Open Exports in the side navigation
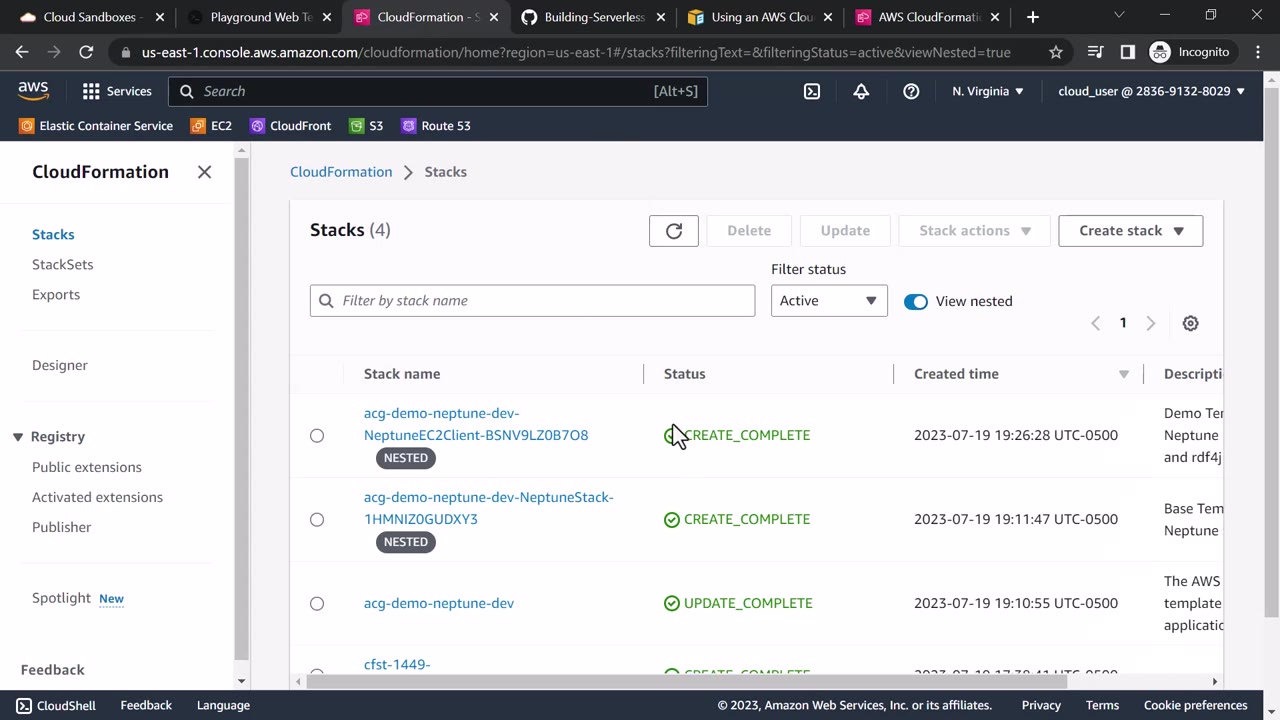The height and width of the screenshot is (720, 1280). click(56, 294)
